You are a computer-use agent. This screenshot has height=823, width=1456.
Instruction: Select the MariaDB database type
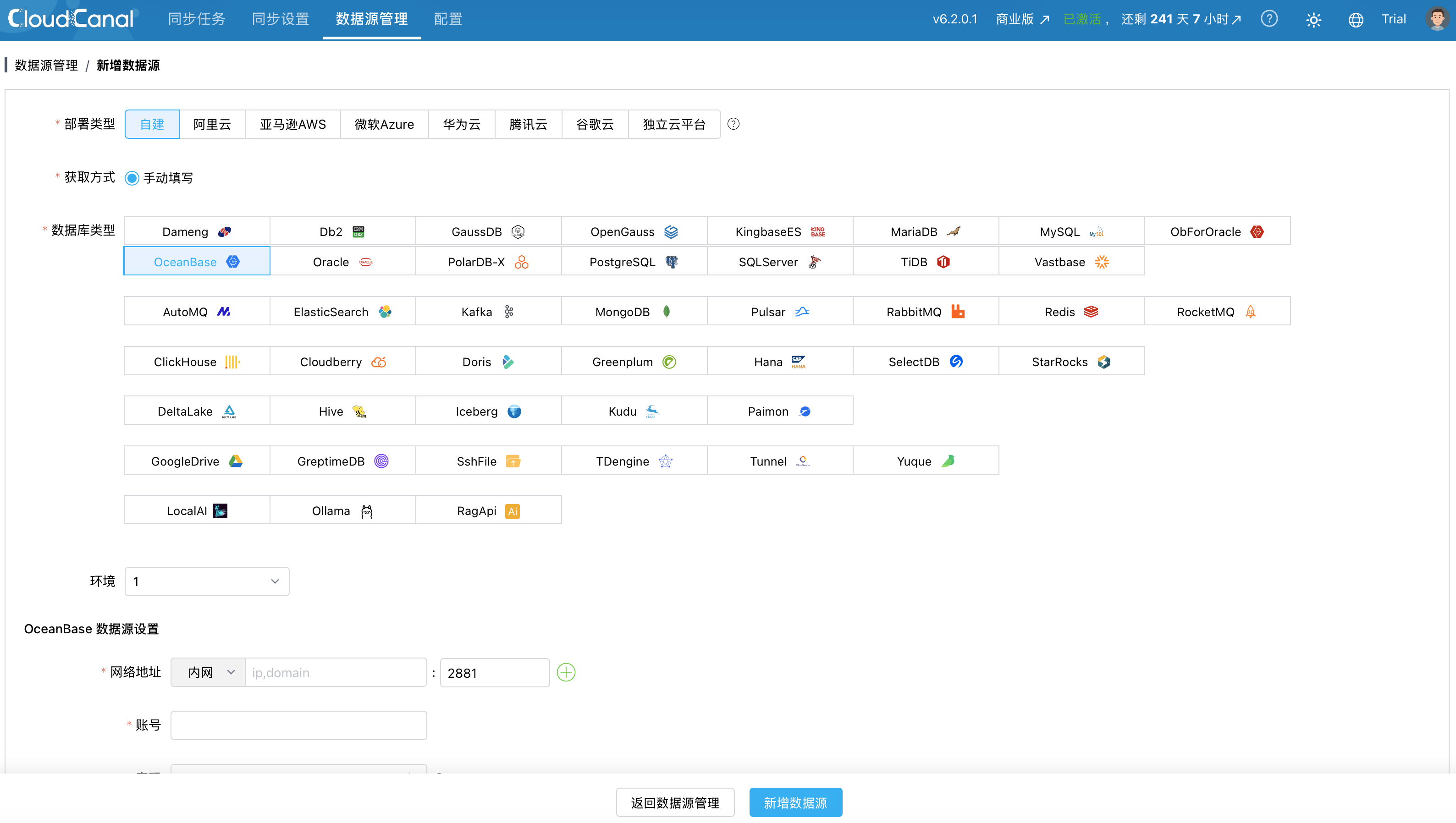point(926,231)
